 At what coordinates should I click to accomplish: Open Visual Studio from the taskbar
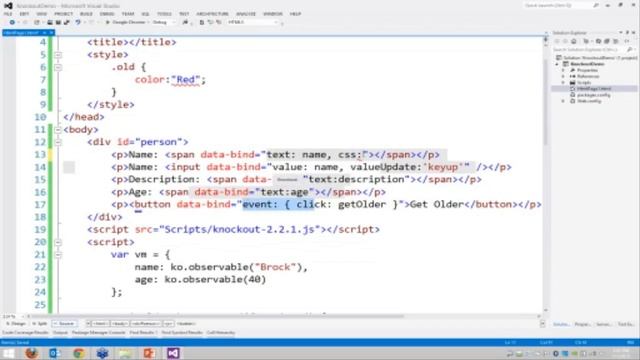(x=173, y=353)
